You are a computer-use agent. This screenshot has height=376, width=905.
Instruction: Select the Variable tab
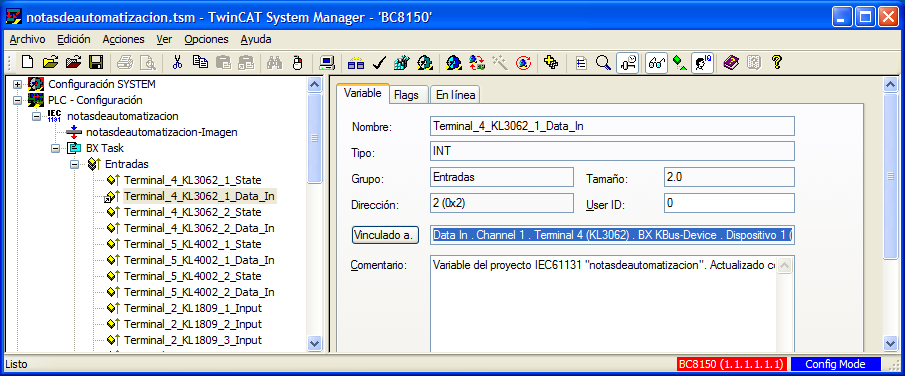[362, 94]
